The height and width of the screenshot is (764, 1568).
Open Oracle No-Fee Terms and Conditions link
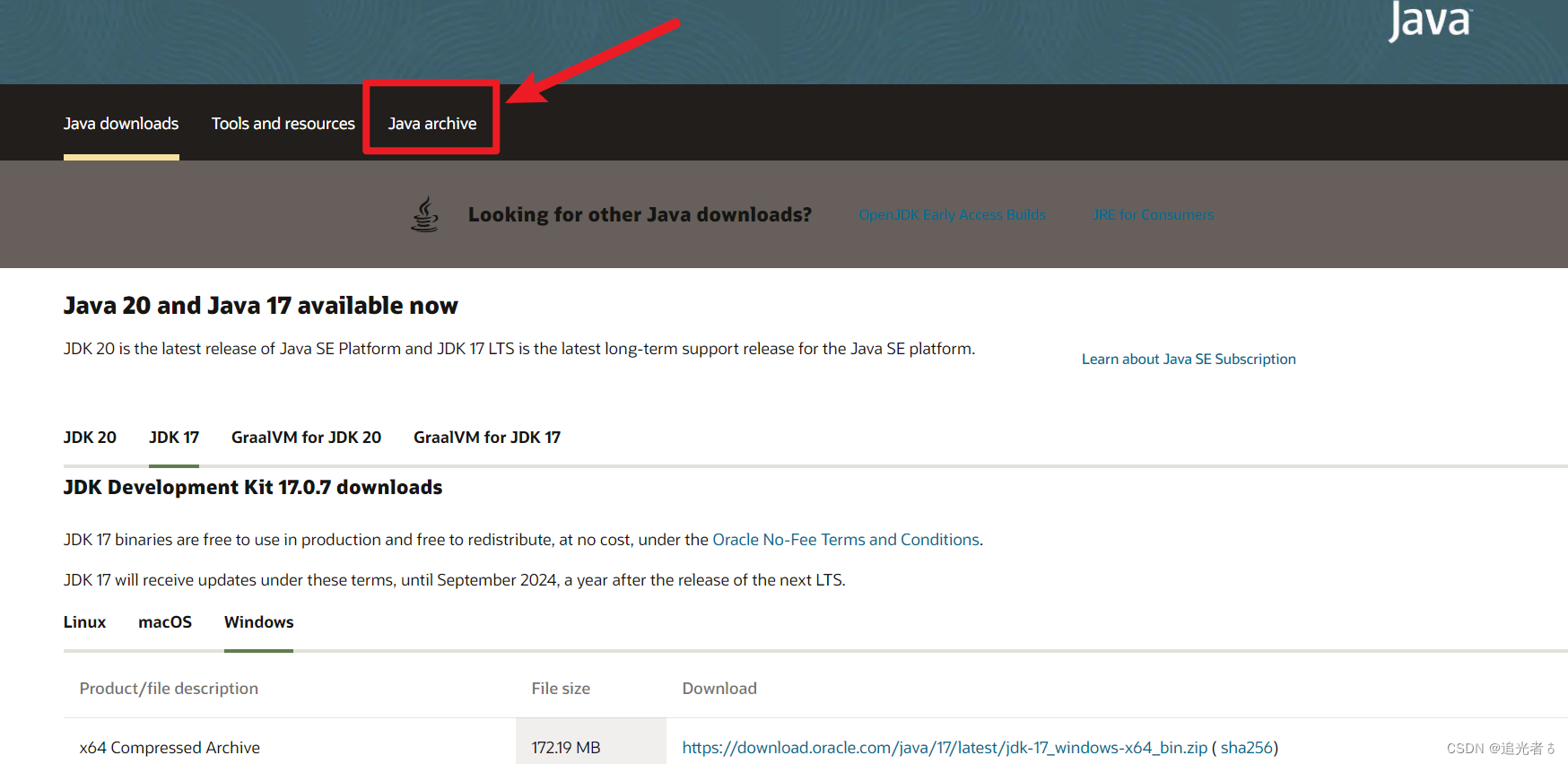pyautogui.click(x=846, y=540)
